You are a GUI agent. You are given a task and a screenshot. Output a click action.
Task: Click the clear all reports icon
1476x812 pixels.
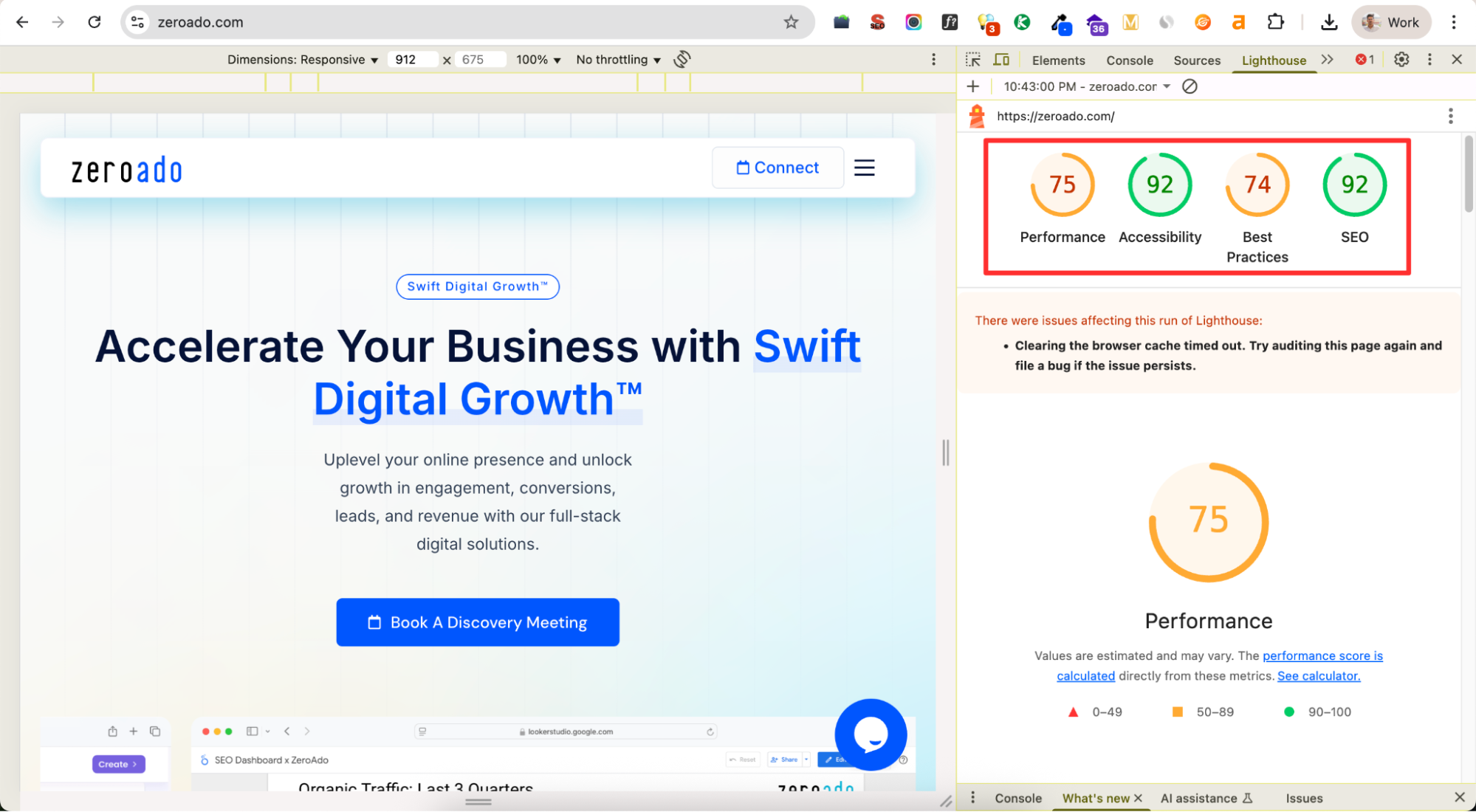(x=1190, y=86)
